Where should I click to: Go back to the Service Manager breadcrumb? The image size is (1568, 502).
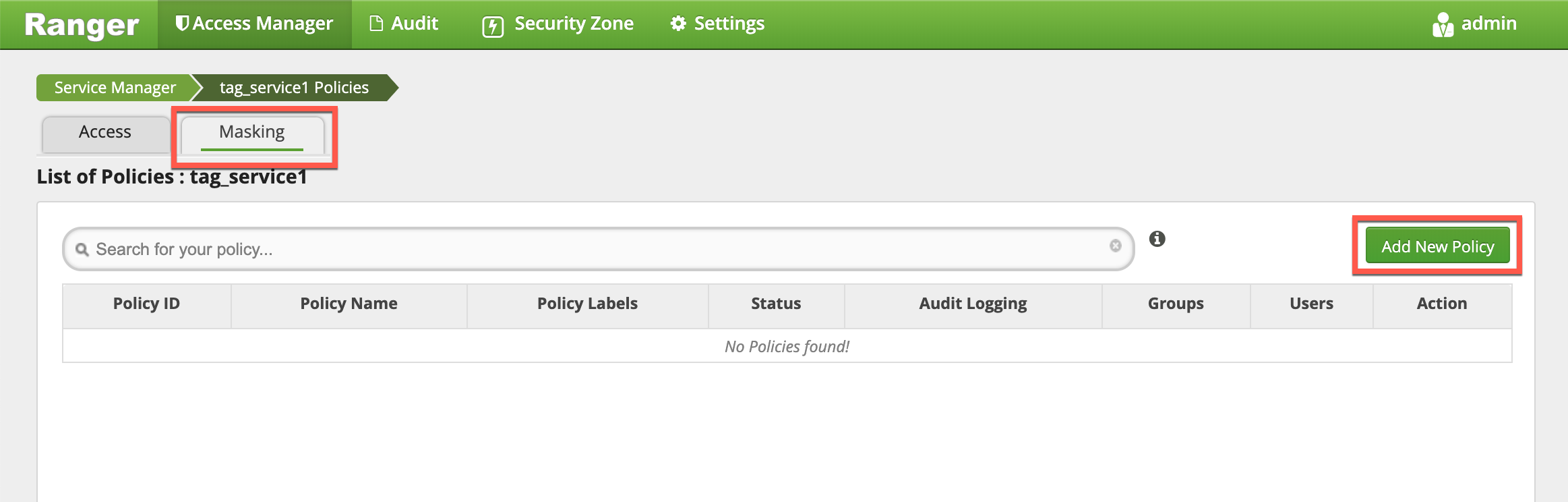tap(115, 88)
